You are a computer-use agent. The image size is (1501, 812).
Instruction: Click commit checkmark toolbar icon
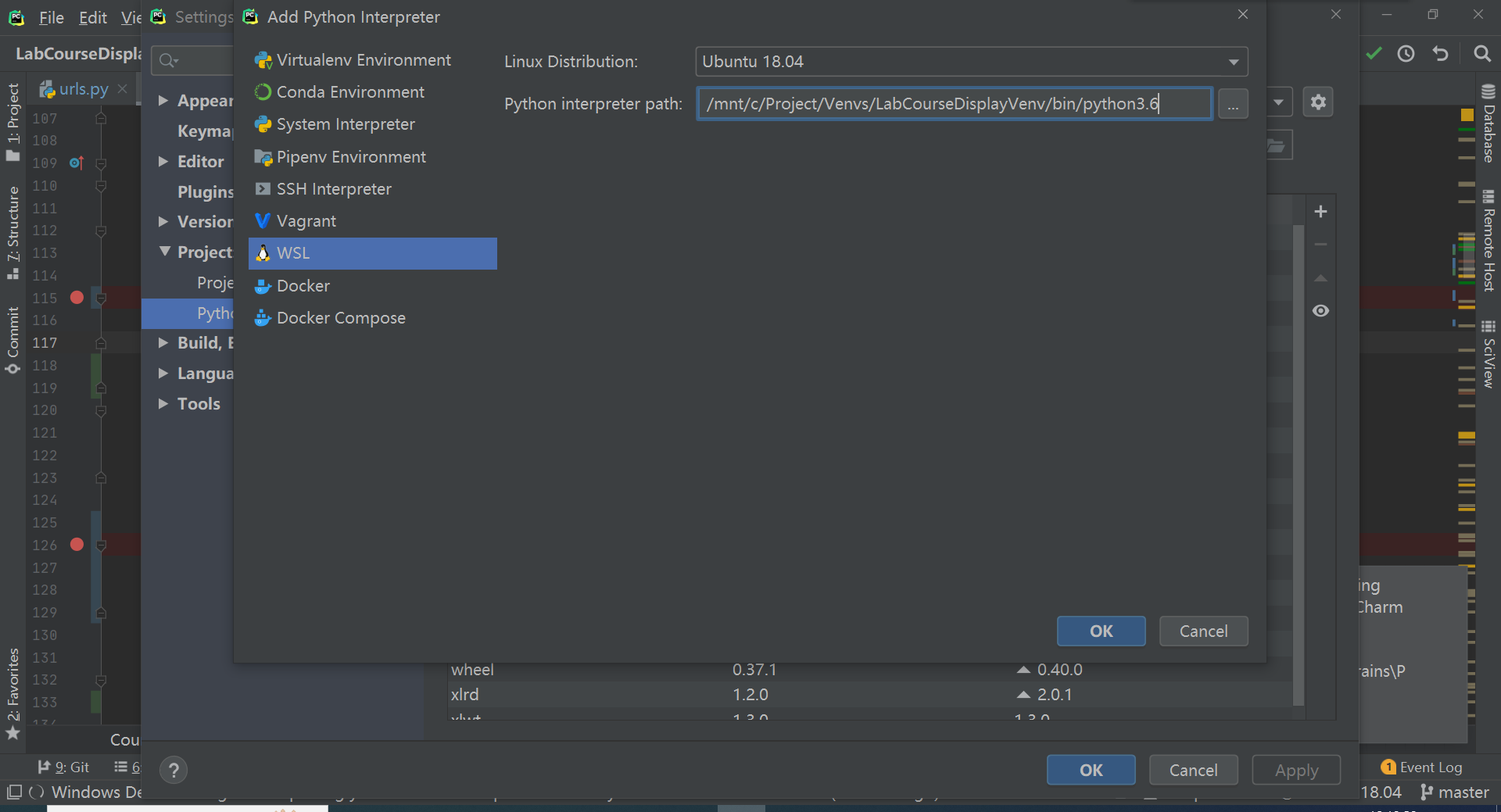tap(1374, 53)
